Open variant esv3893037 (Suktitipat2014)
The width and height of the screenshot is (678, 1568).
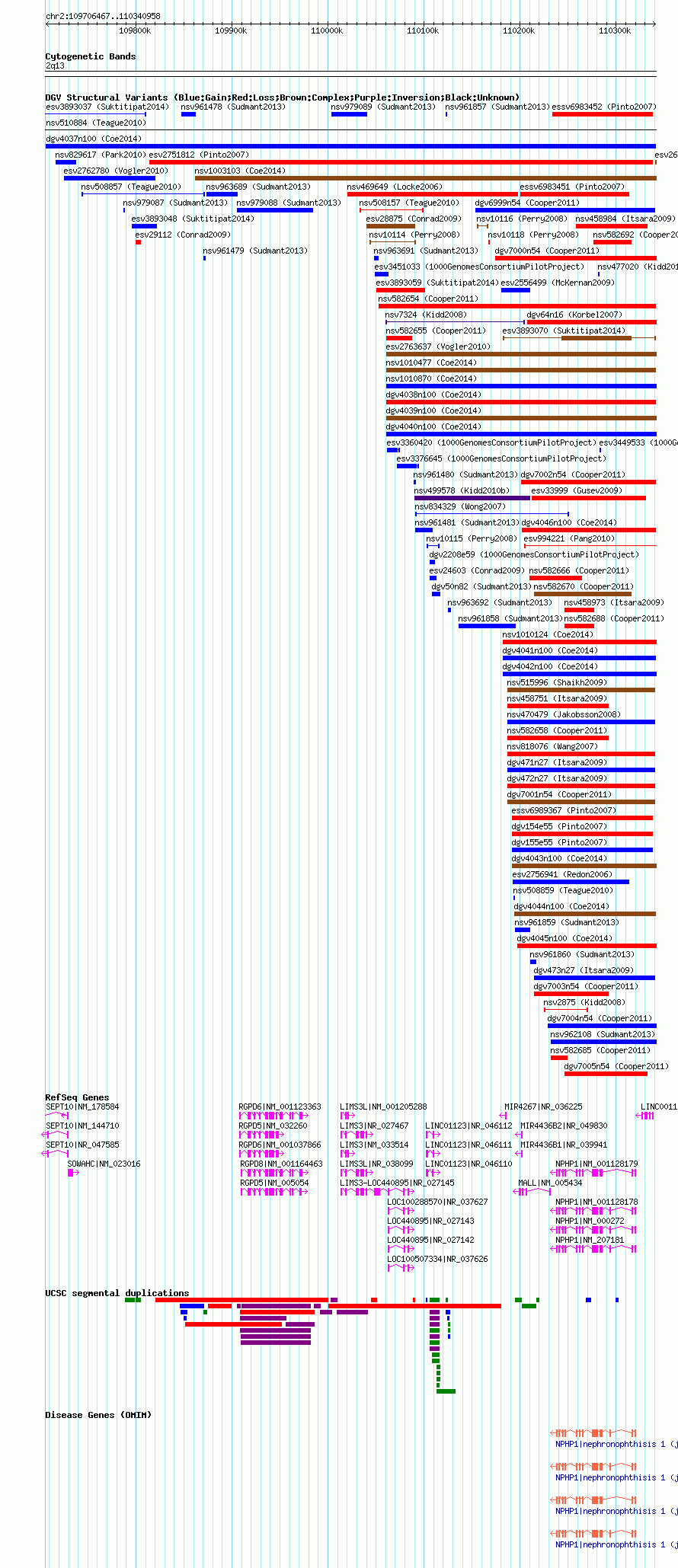[x=107, y=107]
